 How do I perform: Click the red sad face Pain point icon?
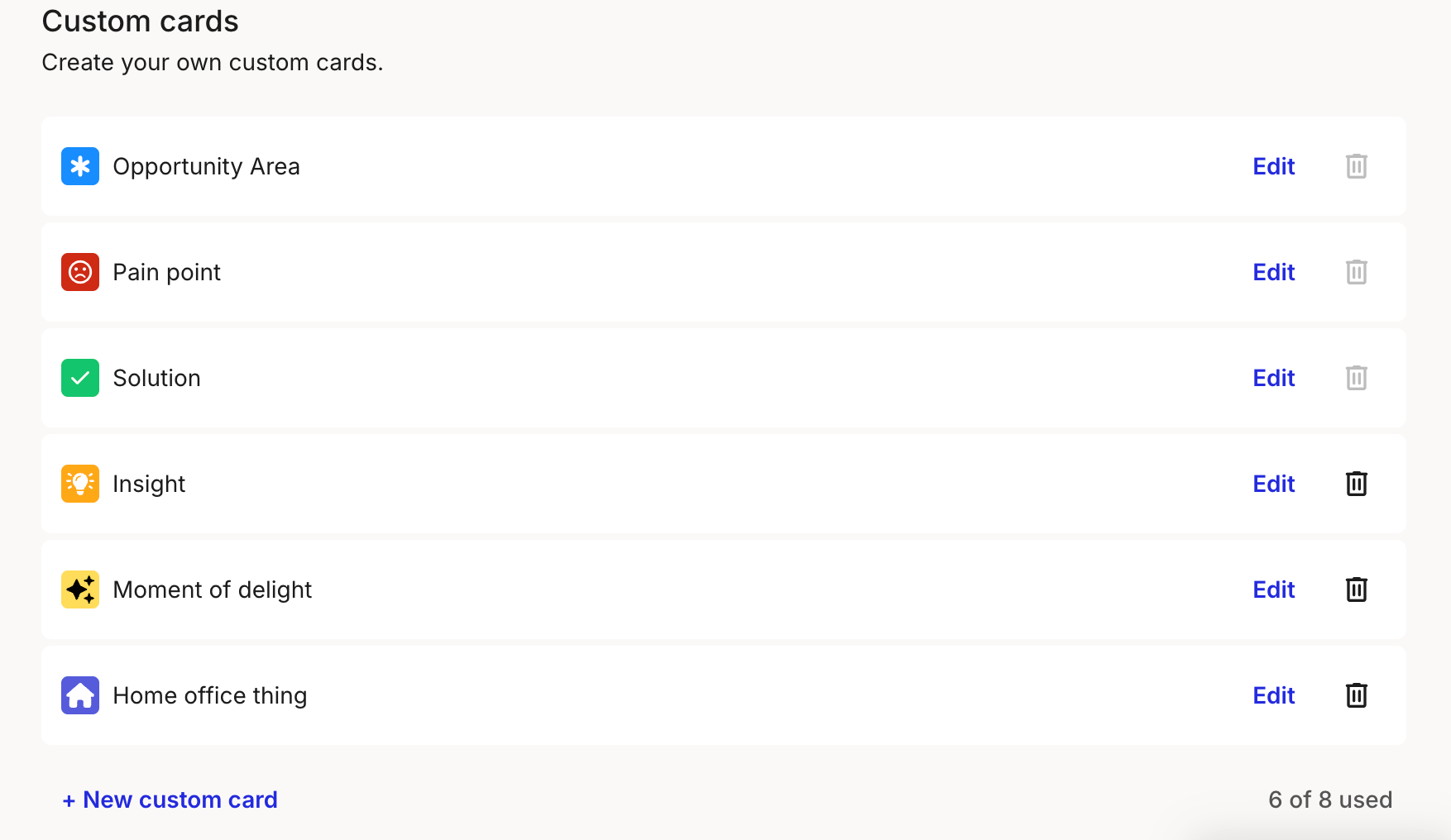pos(80,272)
